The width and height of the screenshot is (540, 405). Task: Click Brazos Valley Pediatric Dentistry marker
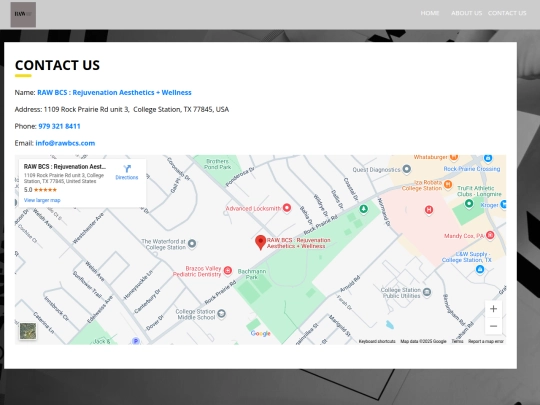pyautogui.click(x=227, y=271)
